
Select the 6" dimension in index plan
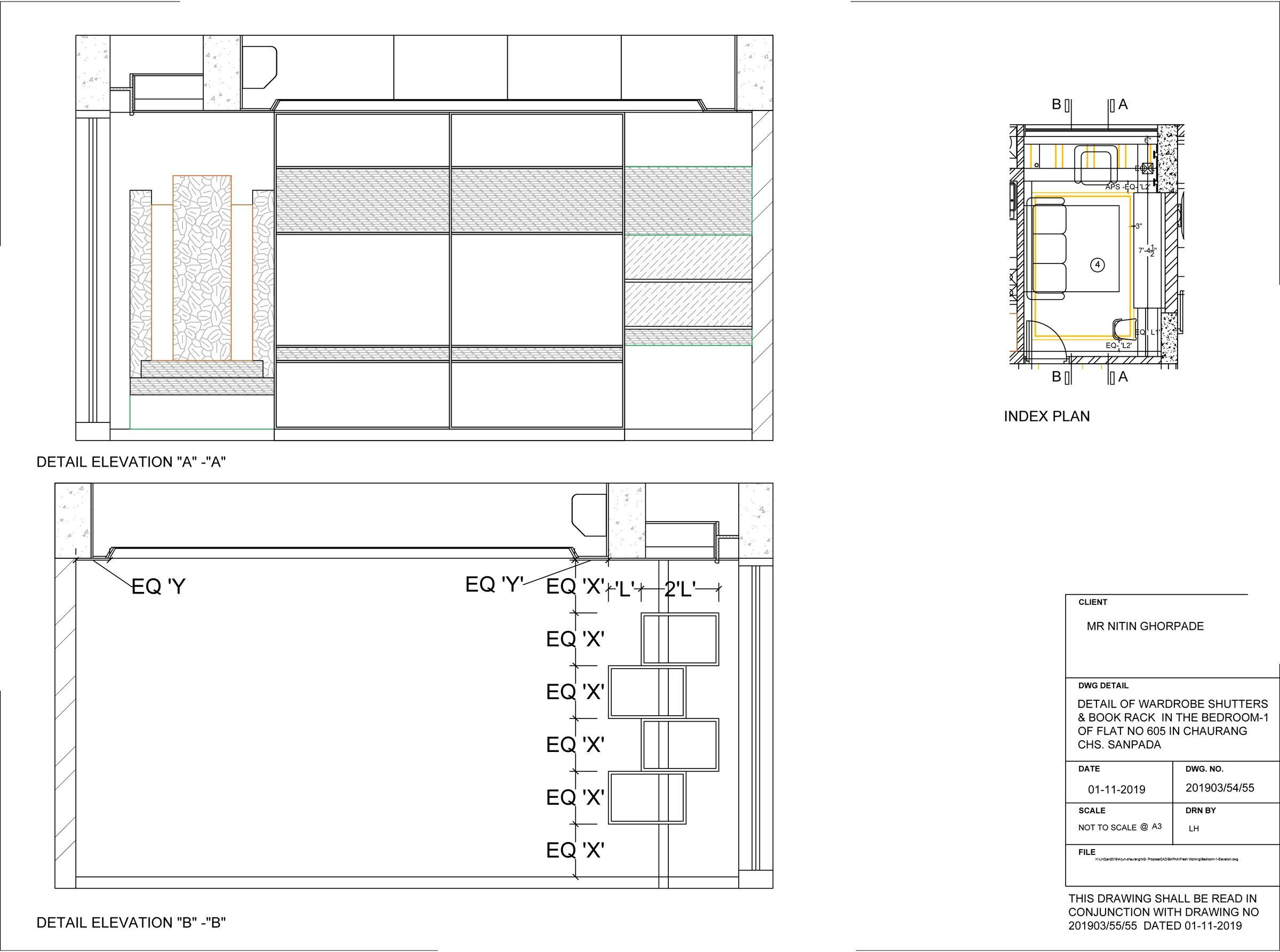1147,141
